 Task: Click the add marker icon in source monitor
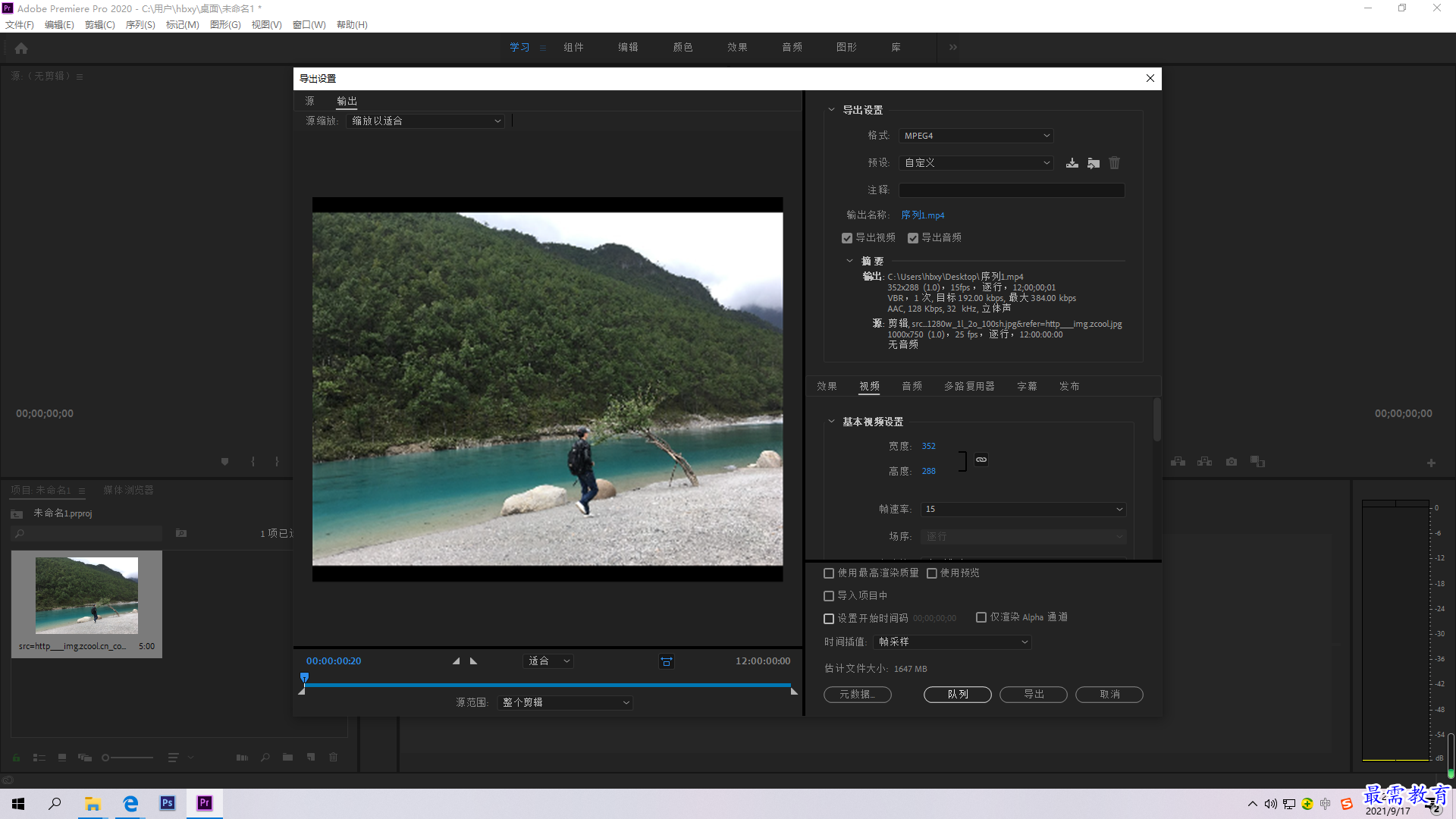[x=224, y=462]
